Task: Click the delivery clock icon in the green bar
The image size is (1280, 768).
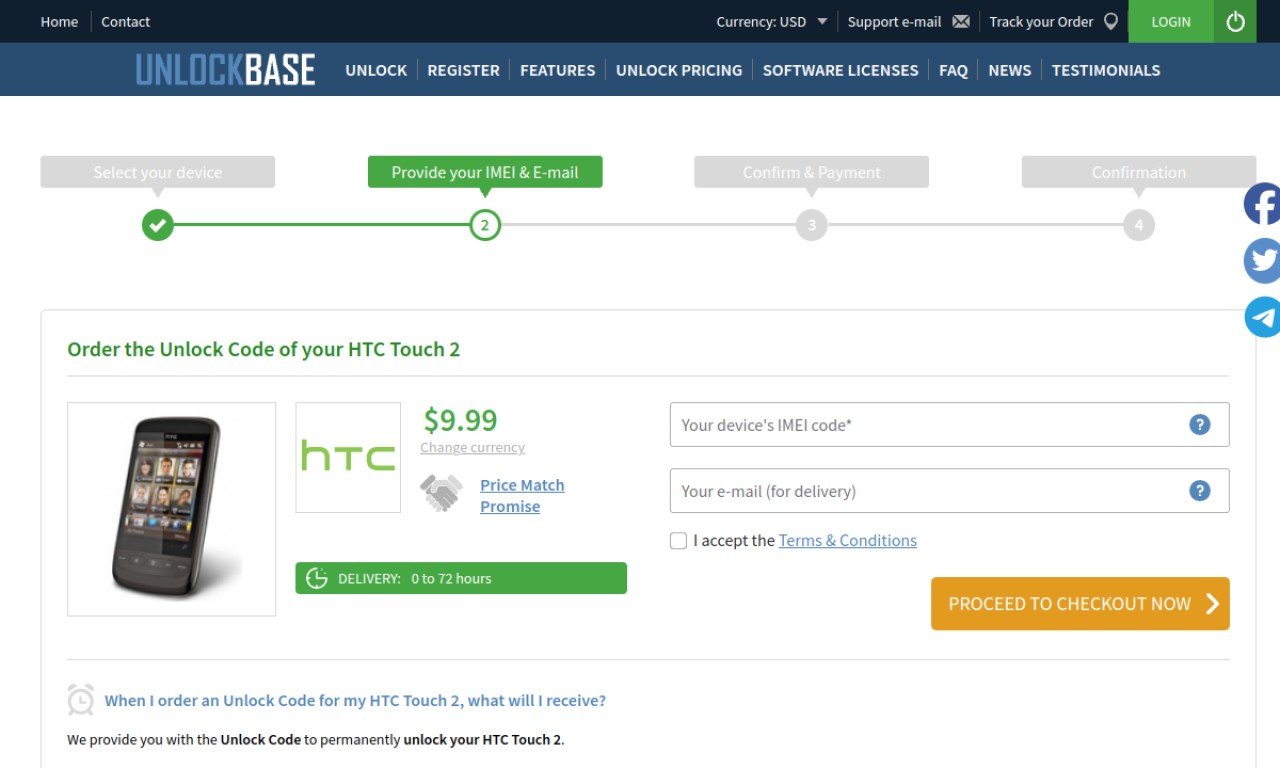Action: [317, 578]
